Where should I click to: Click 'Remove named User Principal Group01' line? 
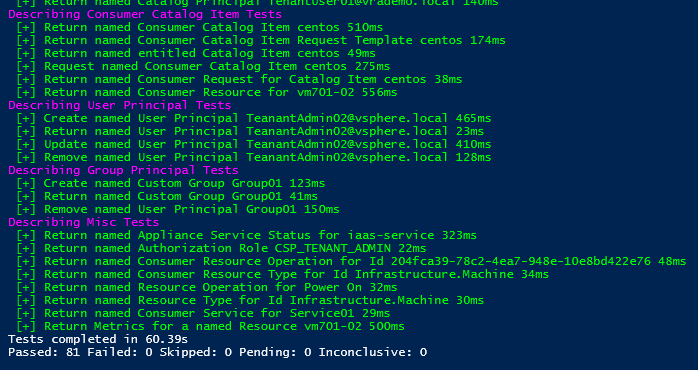point(178,209)
